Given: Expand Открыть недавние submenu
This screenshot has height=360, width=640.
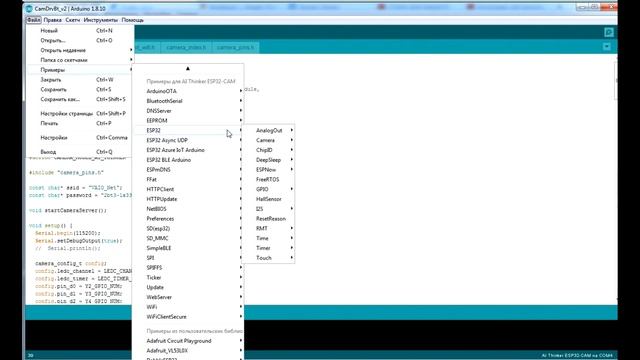Looking at the screenshot, I should (x=80, y=50).
